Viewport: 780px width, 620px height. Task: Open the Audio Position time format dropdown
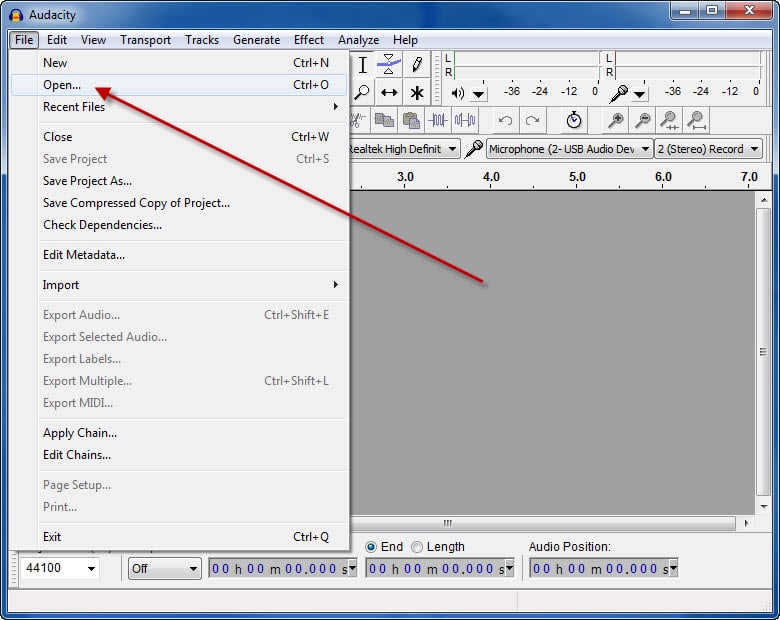click(673, 568)
